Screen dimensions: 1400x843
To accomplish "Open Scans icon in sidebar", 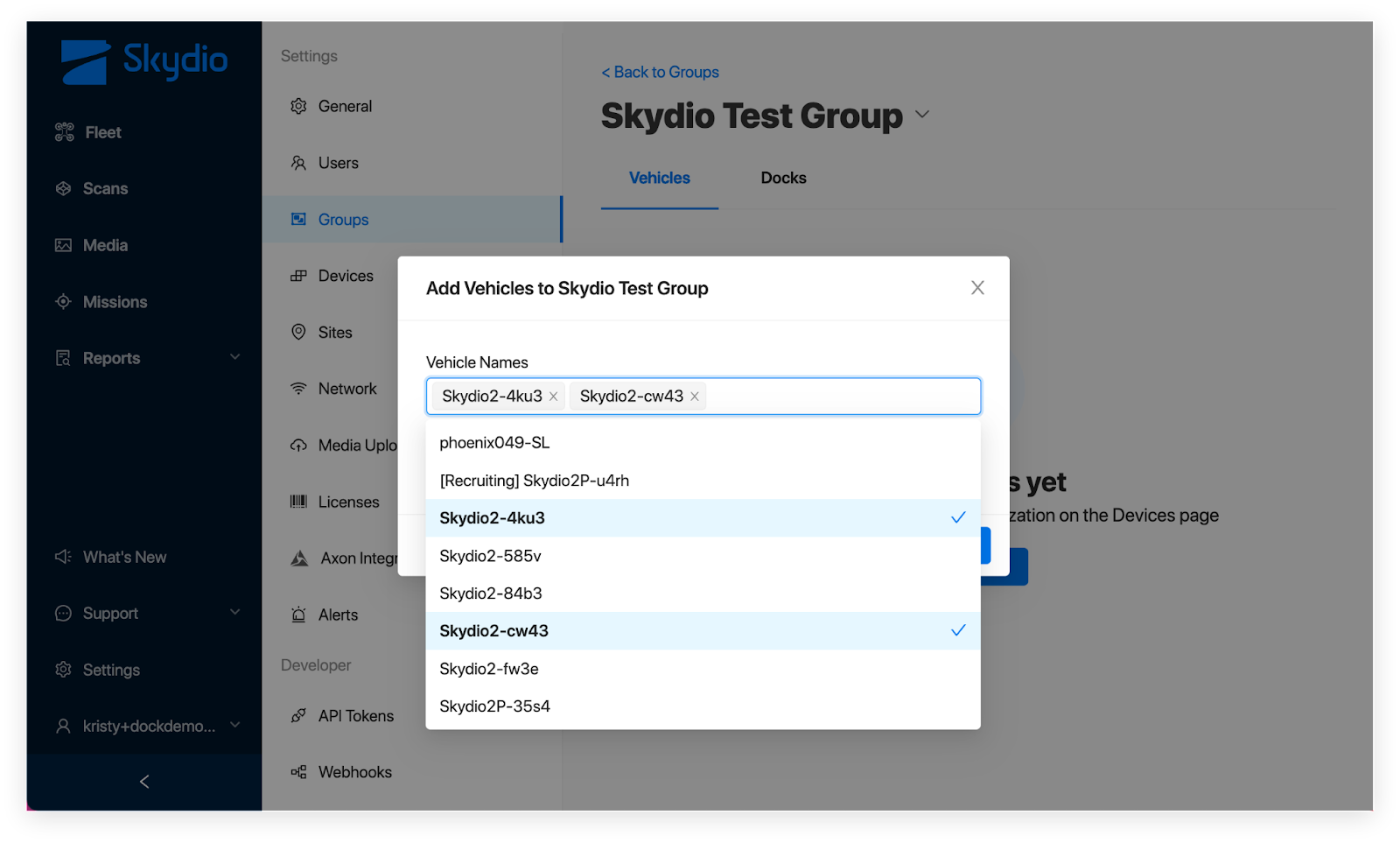I will 63,188.
